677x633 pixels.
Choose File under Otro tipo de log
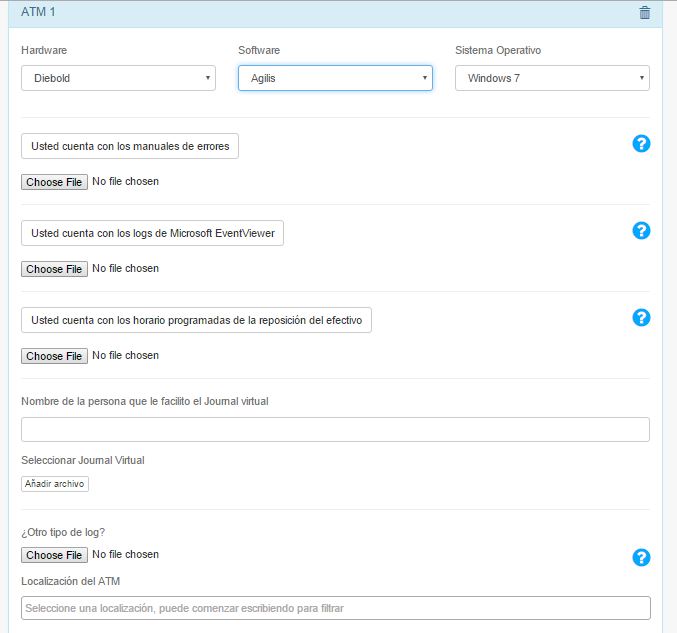pos(54,555)
